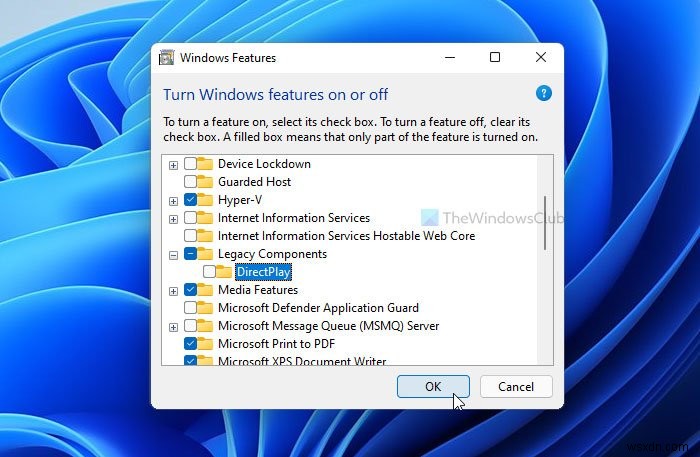Click the Microsoft Print to PDF folder icon
The image size is (700, 457).
[205, 344]
